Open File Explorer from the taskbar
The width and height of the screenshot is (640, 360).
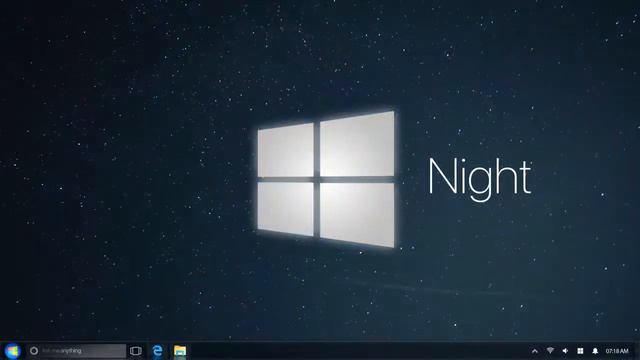180,351
